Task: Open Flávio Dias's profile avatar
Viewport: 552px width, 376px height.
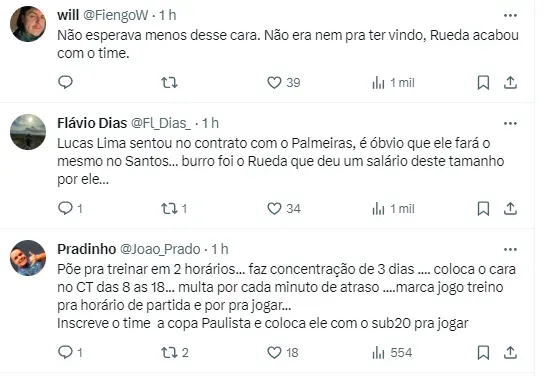Action: click(28, 132)
